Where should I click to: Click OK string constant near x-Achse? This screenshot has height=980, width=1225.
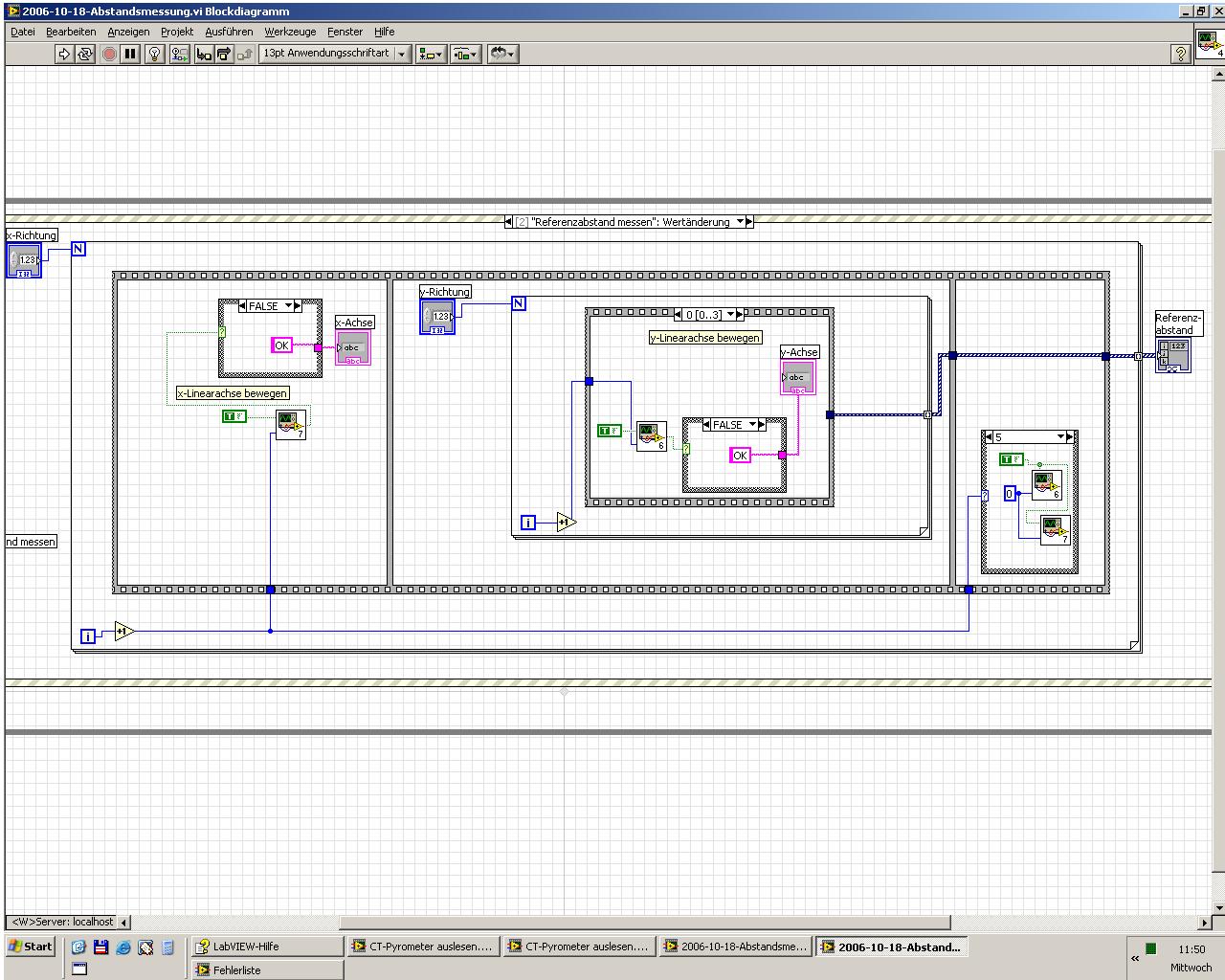[x=281, y=345]
